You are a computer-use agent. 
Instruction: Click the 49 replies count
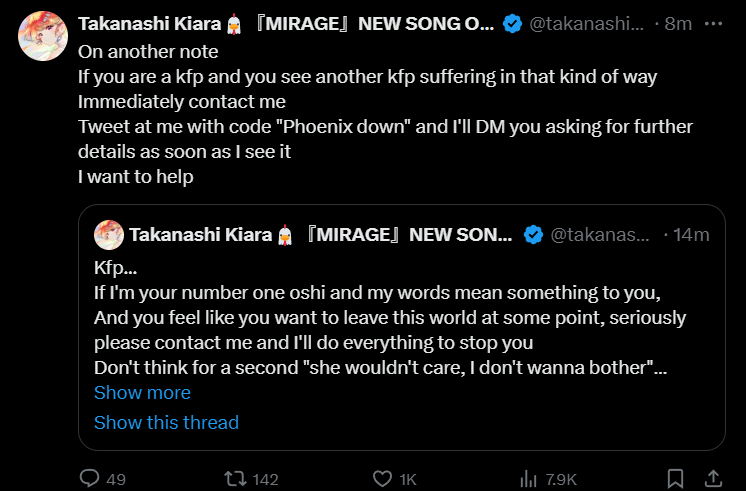click(116, 479)
